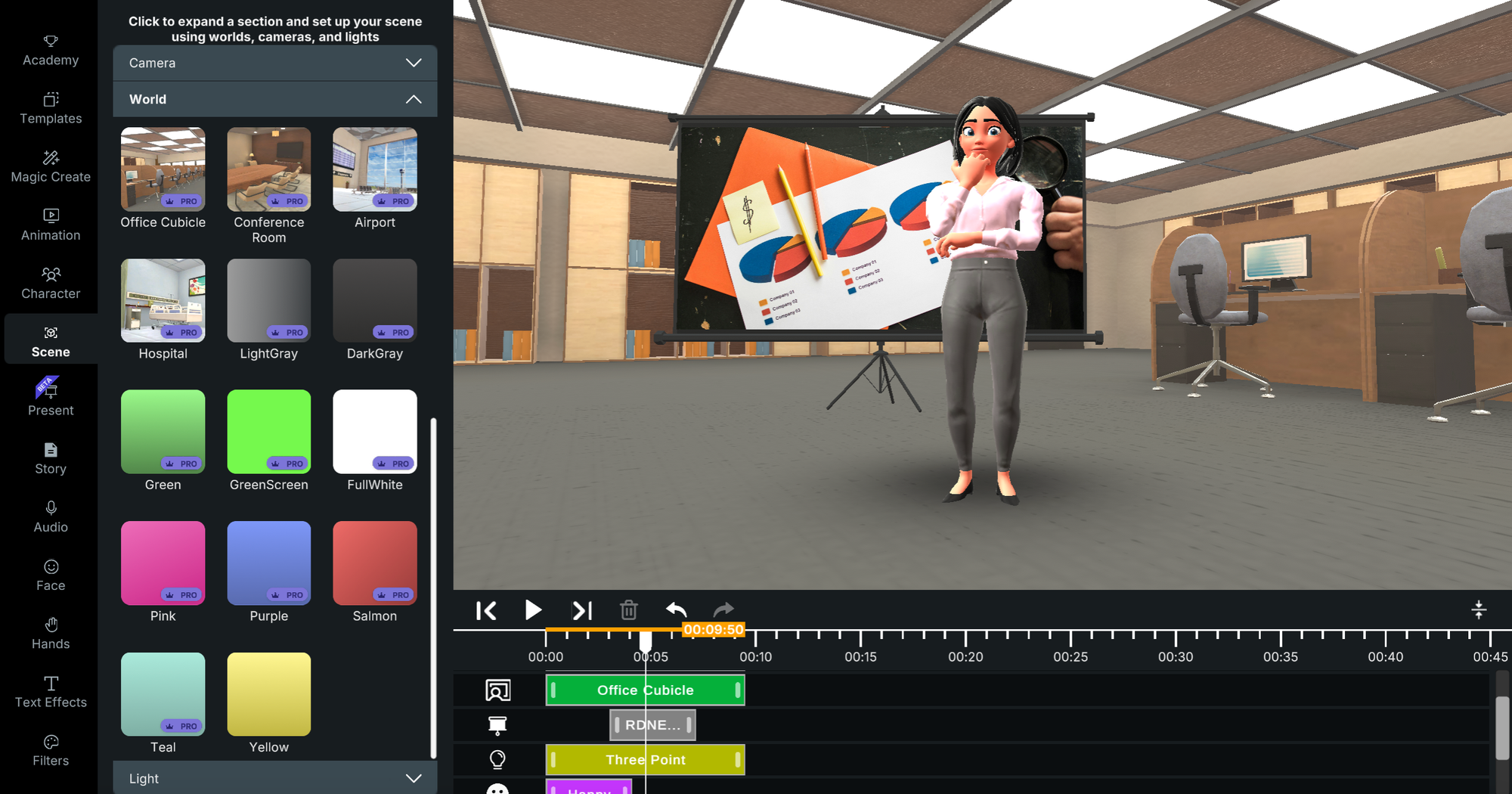Click the Present button
This screenshot has height=794, width=1512.
pyautogui.click(x=50, y=399)
